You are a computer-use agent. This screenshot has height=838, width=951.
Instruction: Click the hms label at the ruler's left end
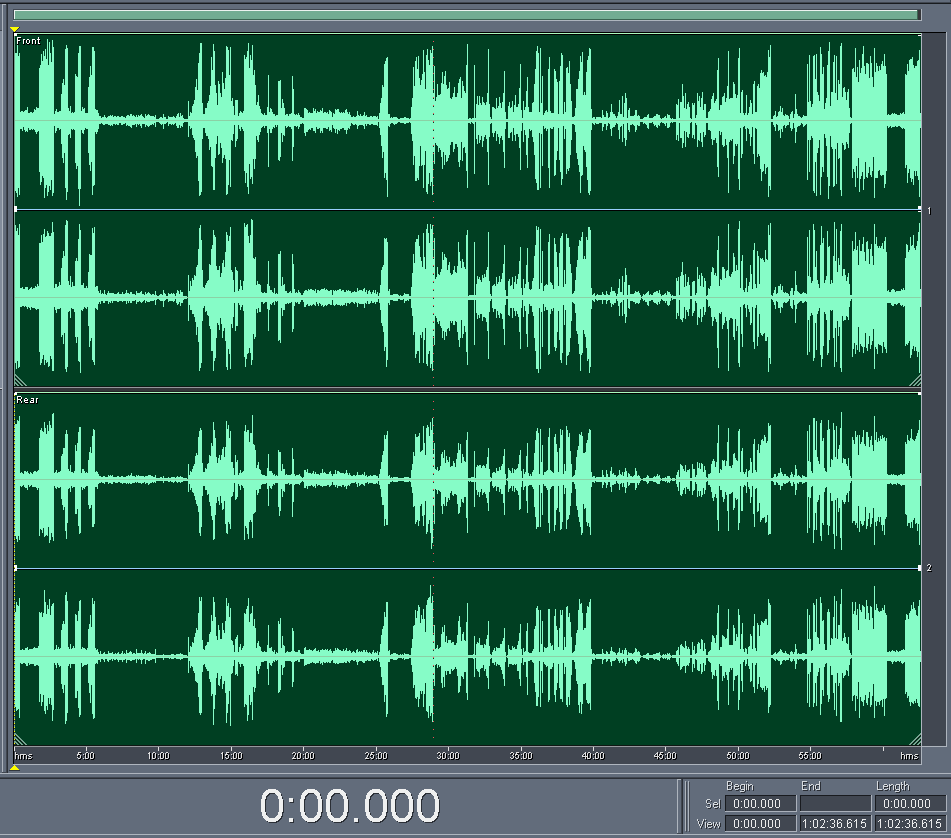click(23, 756)
